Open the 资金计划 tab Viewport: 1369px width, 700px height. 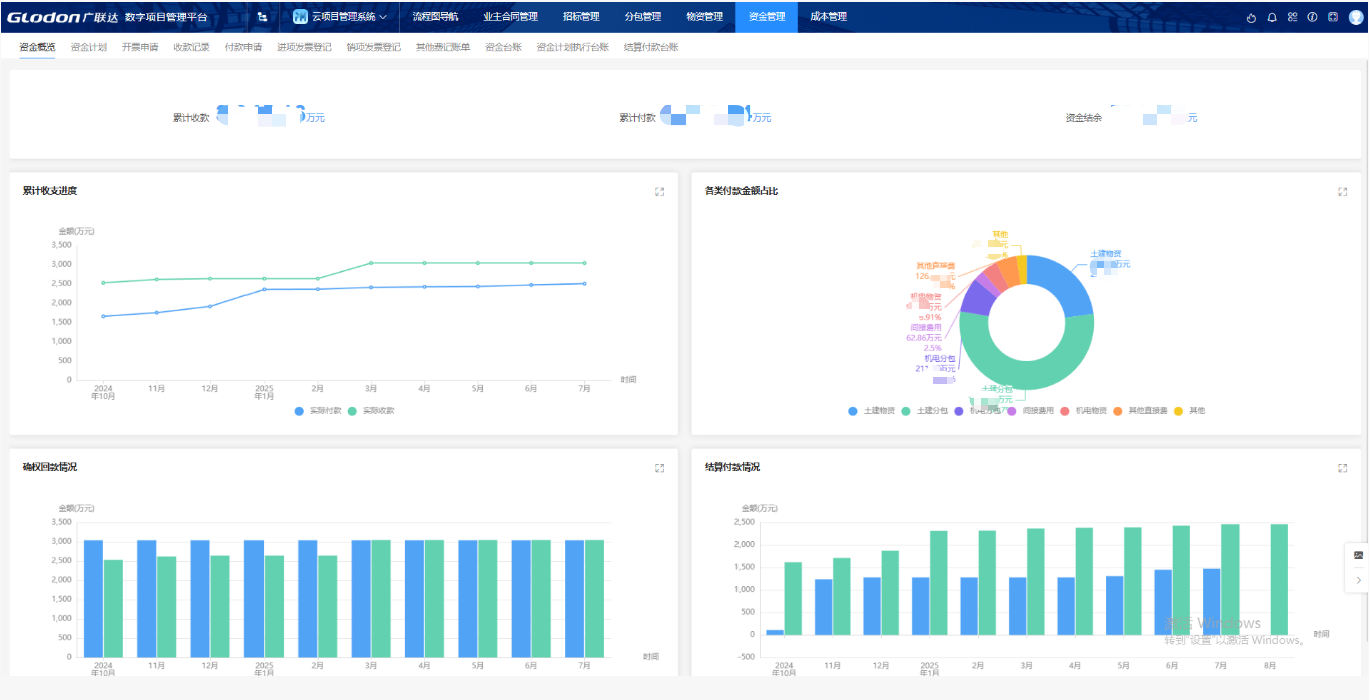89,47
